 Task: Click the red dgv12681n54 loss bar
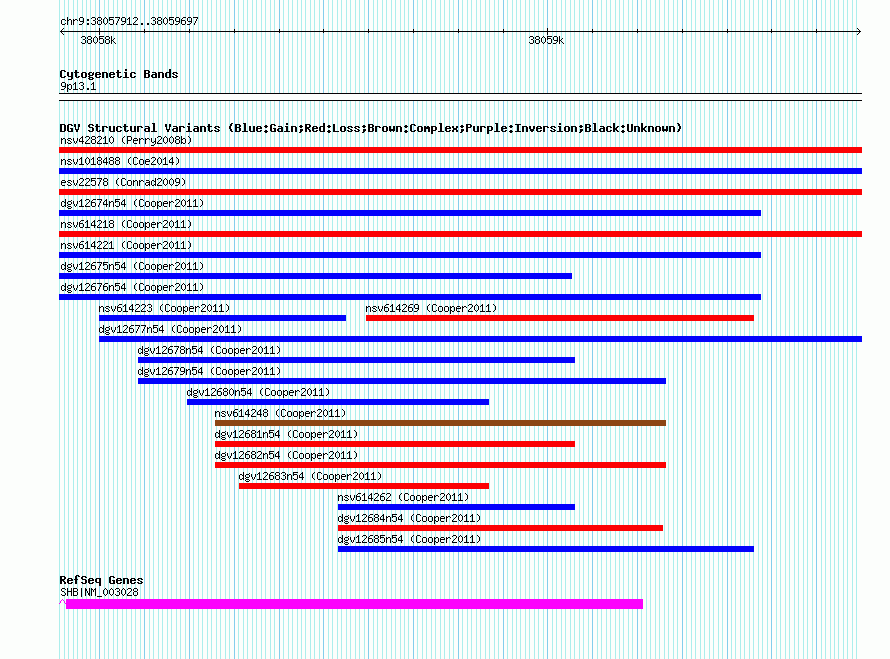pos(394,444)
